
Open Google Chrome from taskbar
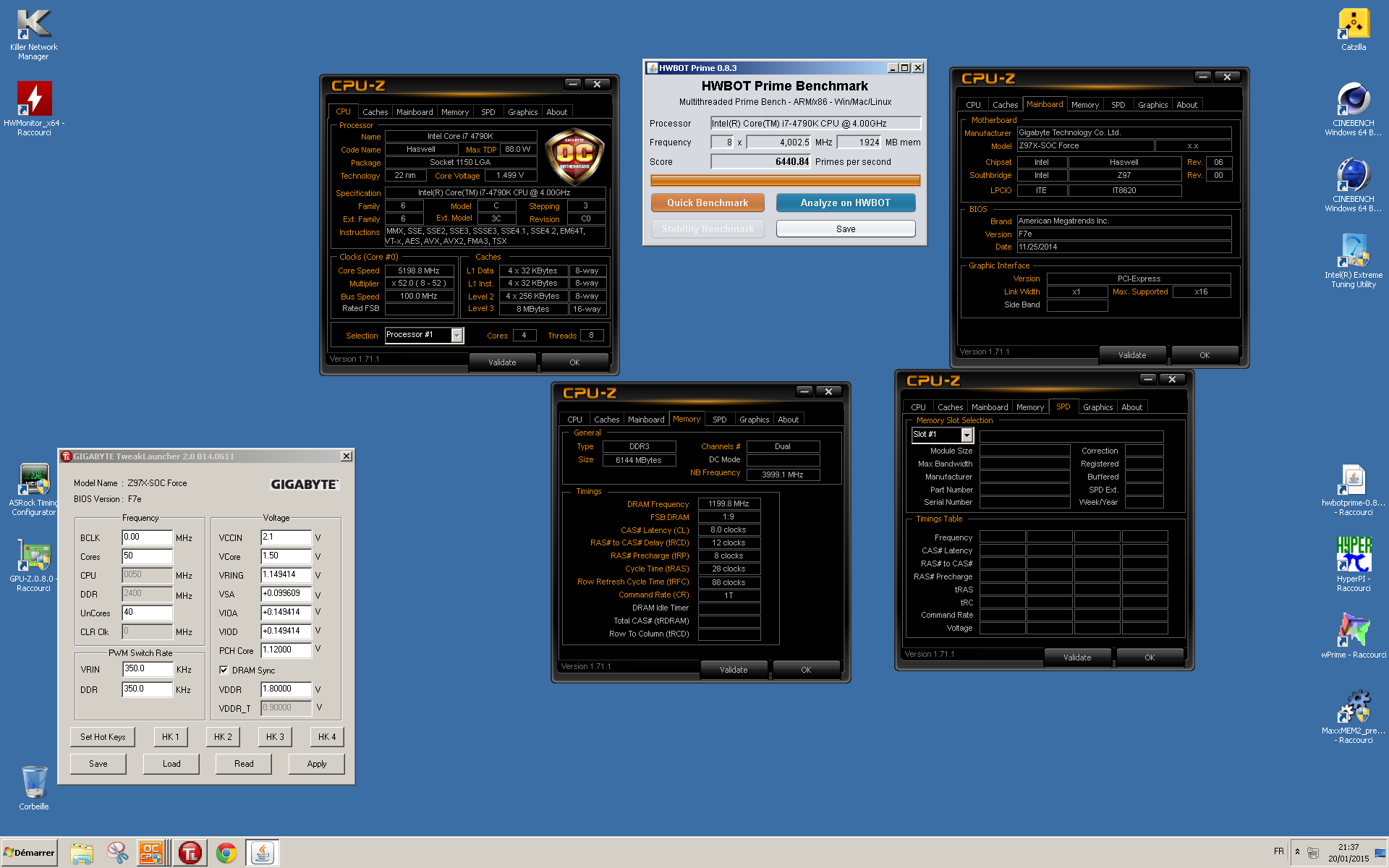pyautogui.click(x=226, y=853)
